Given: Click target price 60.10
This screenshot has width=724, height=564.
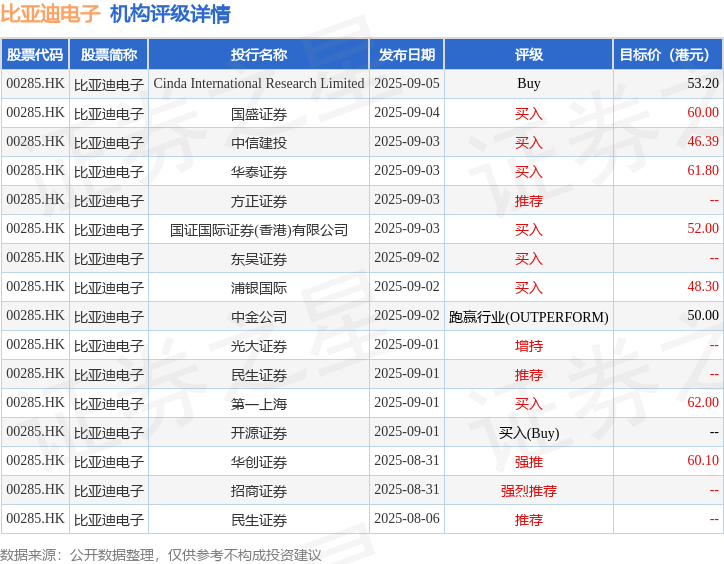Looking at the screenshot, I should pyautogui.click(x=703, y=461).
